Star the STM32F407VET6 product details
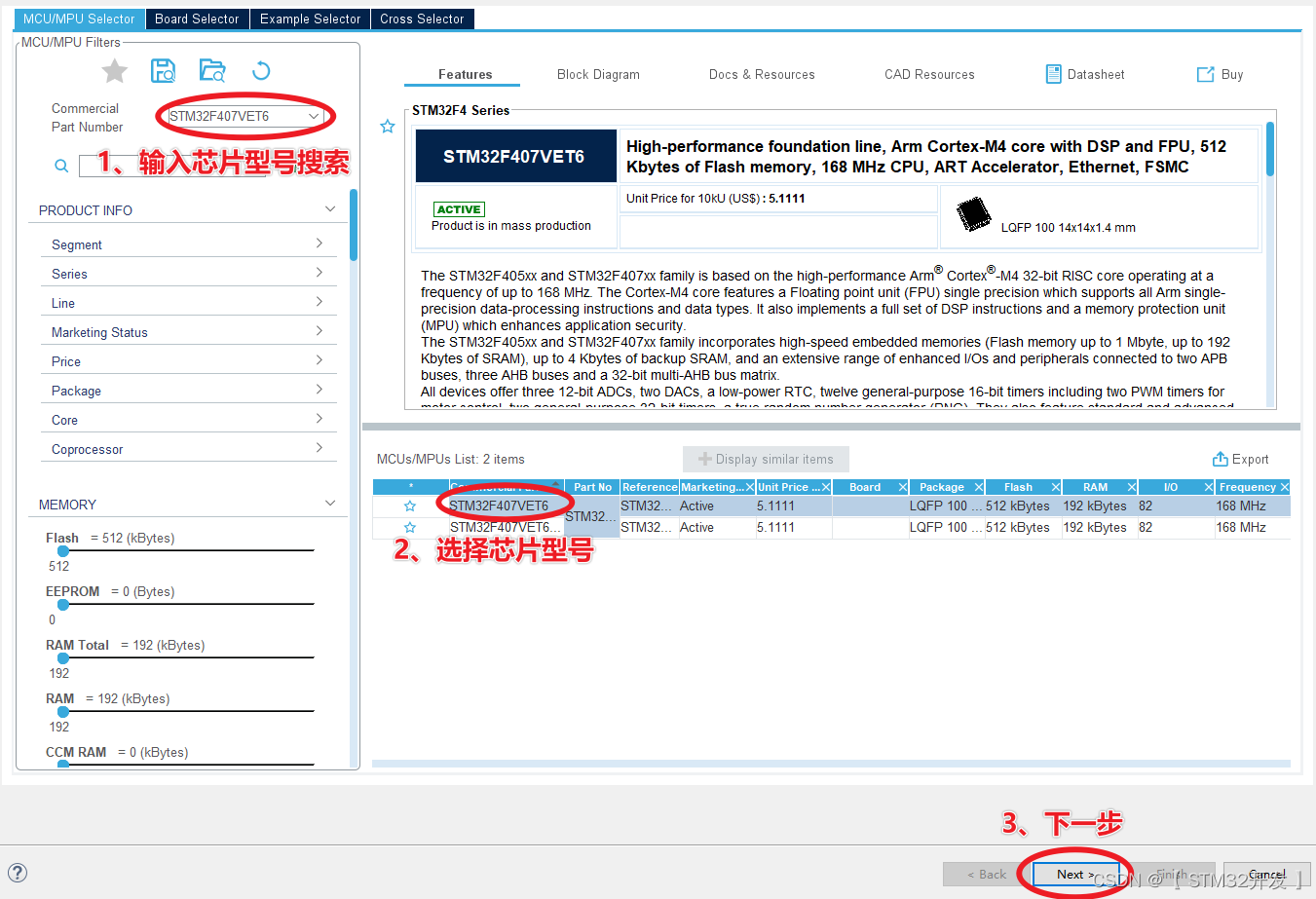The height and width of the screenshot is (899, 1316). coord(388,127)
